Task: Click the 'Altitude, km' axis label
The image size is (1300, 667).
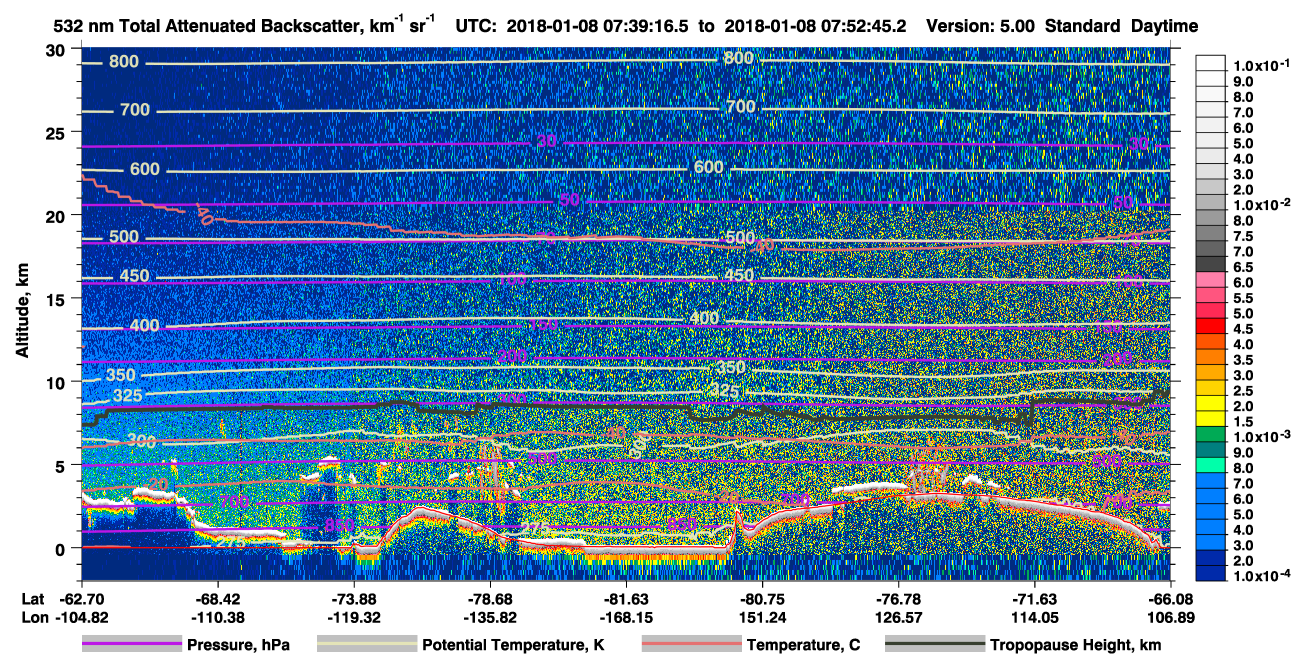Action: 21,313
